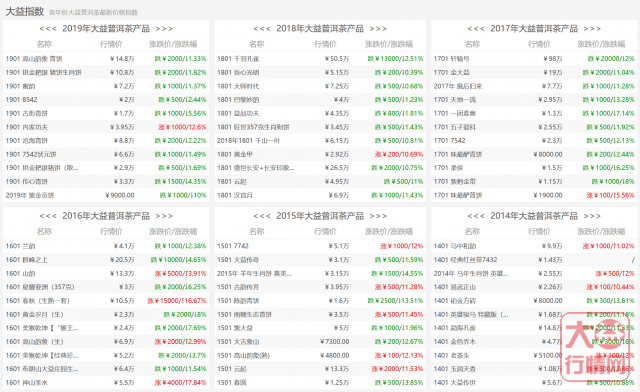
Task: Click the 跌¥13000/↓2.51% change value
Action: point(395,59)
